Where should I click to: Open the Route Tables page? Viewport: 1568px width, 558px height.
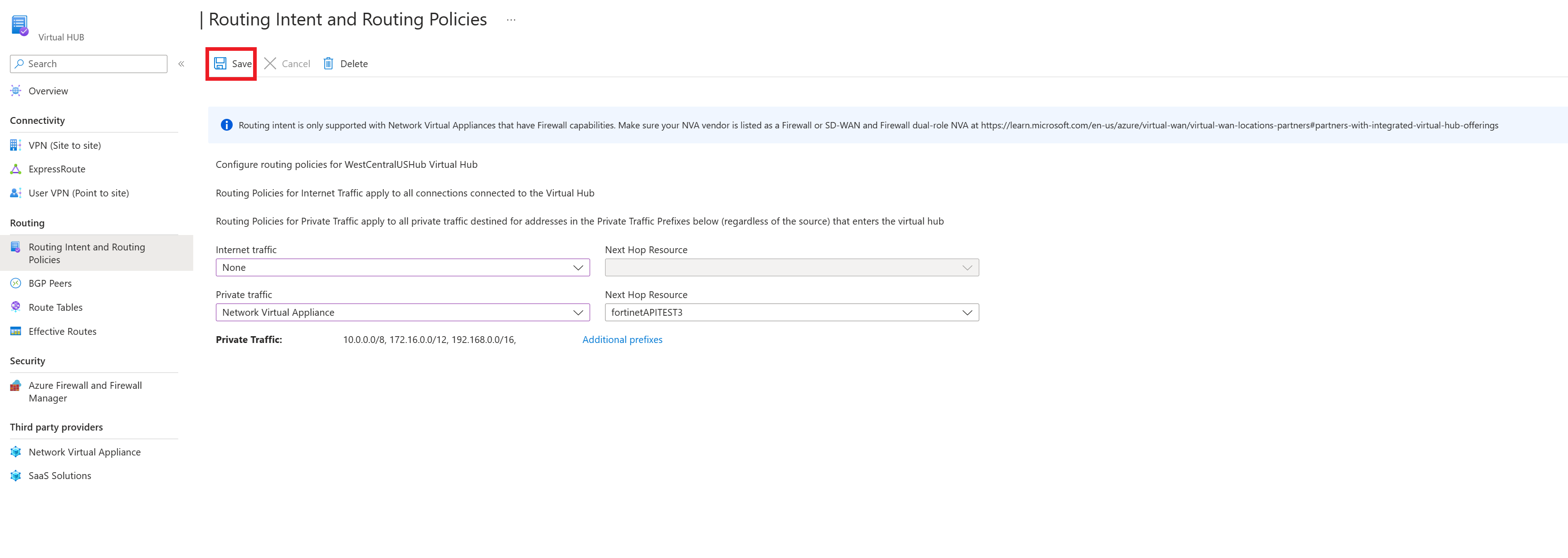click(55, 308)
